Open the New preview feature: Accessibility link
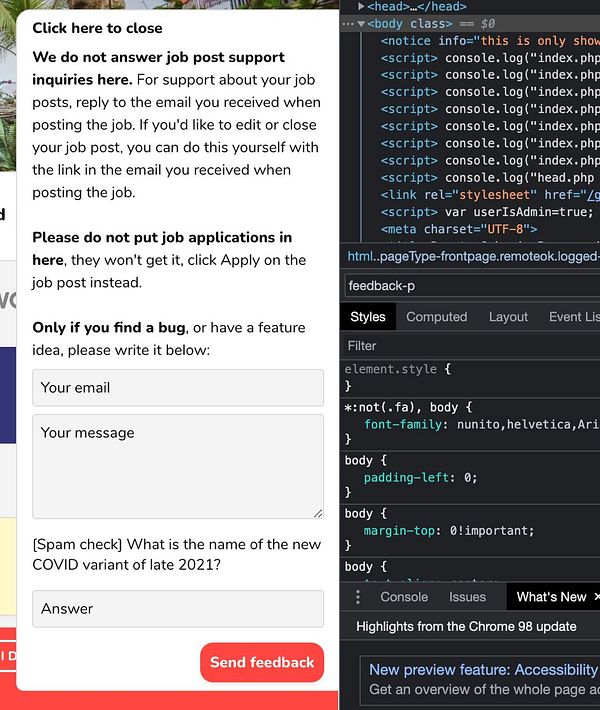Viewport: 600px width, 710px height. point(483,670)
